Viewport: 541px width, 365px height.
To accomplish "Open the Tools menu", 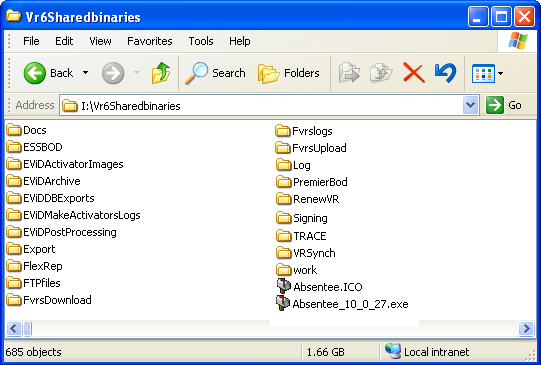I will (x=201, y=41).
